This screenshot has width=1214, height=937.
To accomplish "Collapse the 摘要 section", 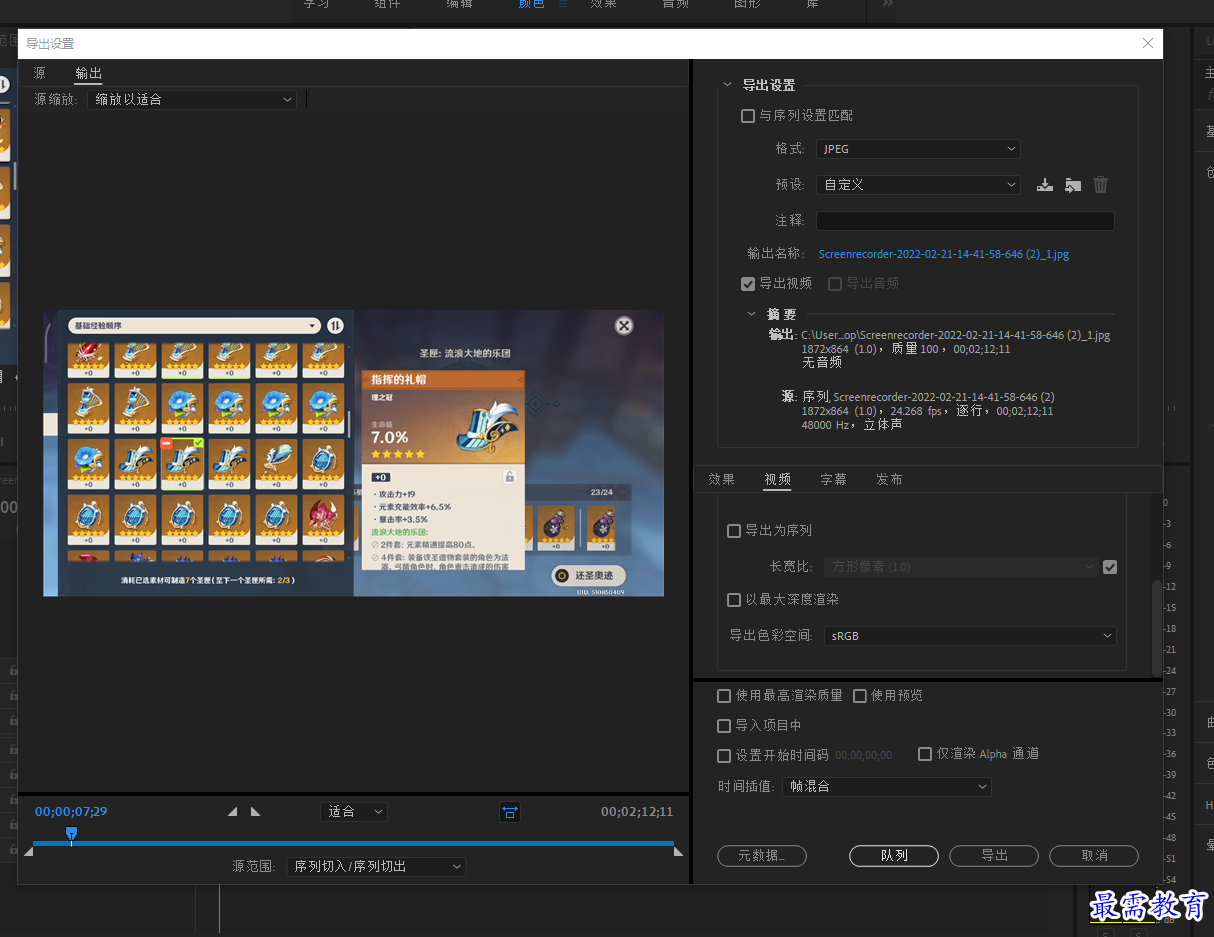I will (x=752, y=314).
